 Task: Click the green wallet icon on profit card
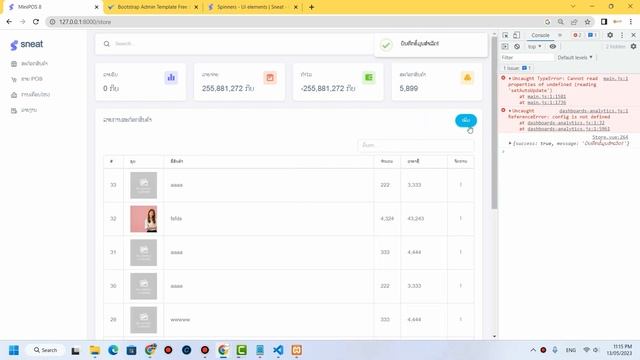tap(369, 77)
